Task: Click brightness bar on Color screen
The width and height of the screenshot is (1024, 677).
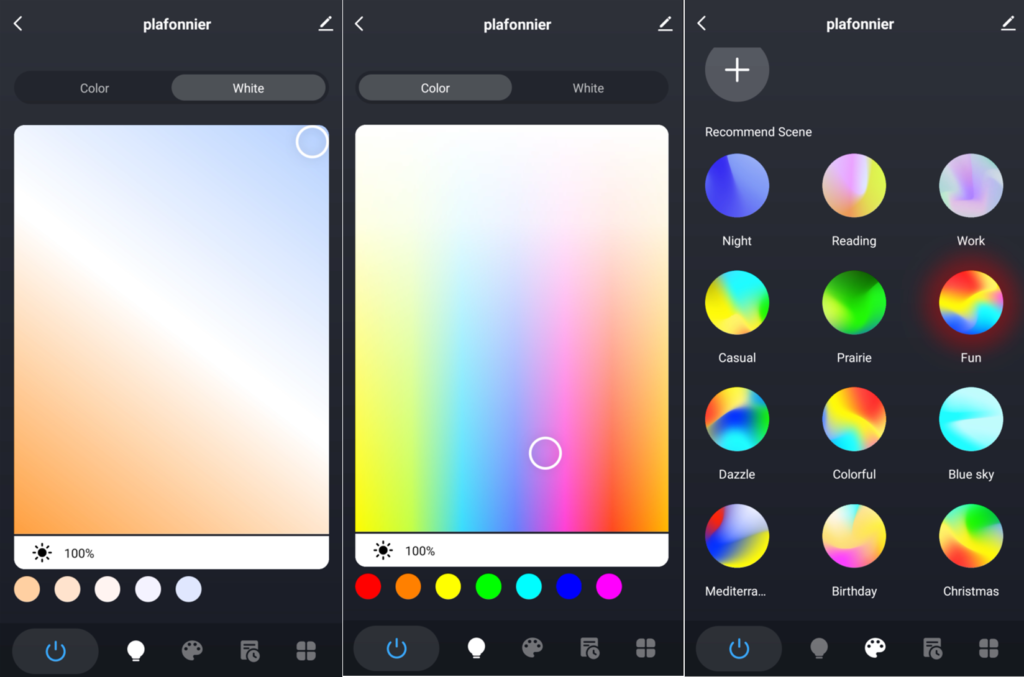Action: [511, 550]
